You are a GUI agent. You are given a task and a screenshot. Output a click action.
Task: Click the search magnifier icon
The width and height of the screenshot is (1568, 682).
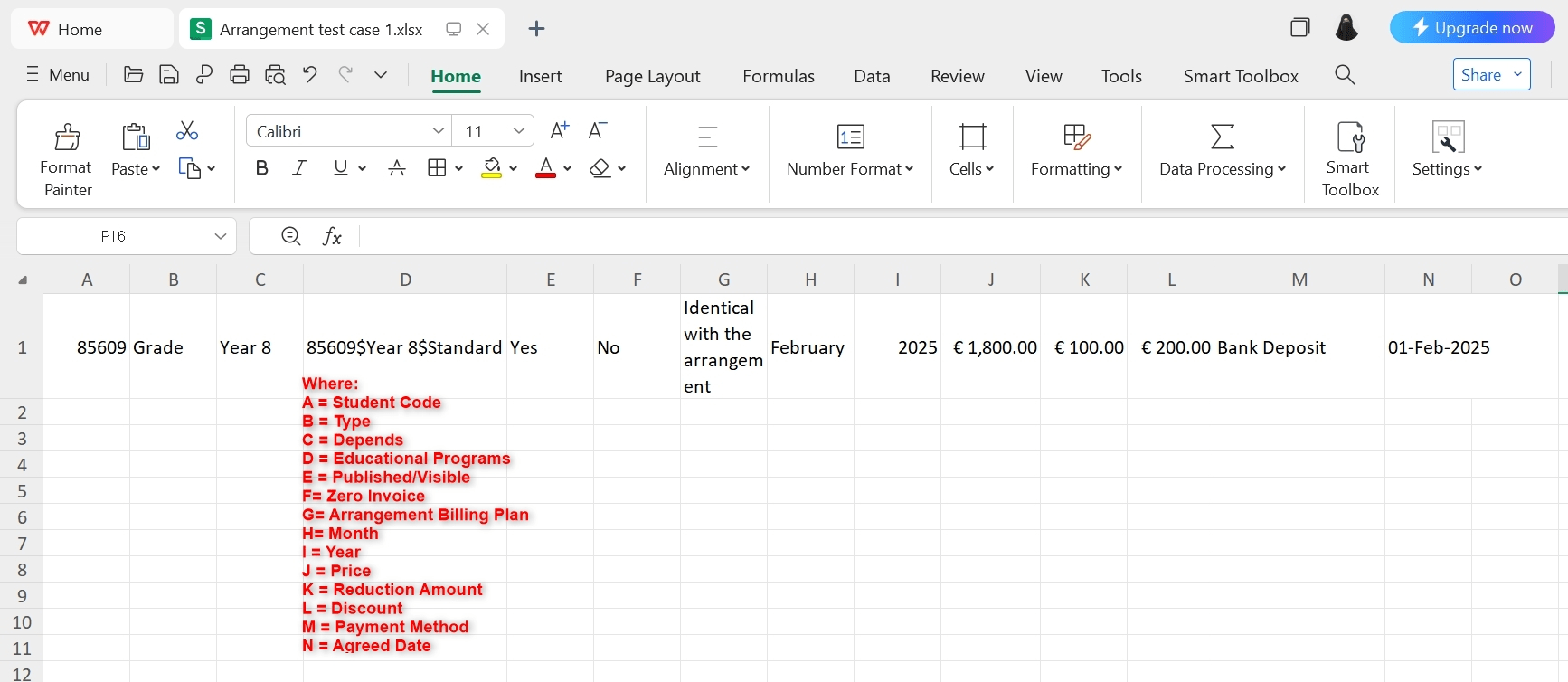coord(1345,75)
